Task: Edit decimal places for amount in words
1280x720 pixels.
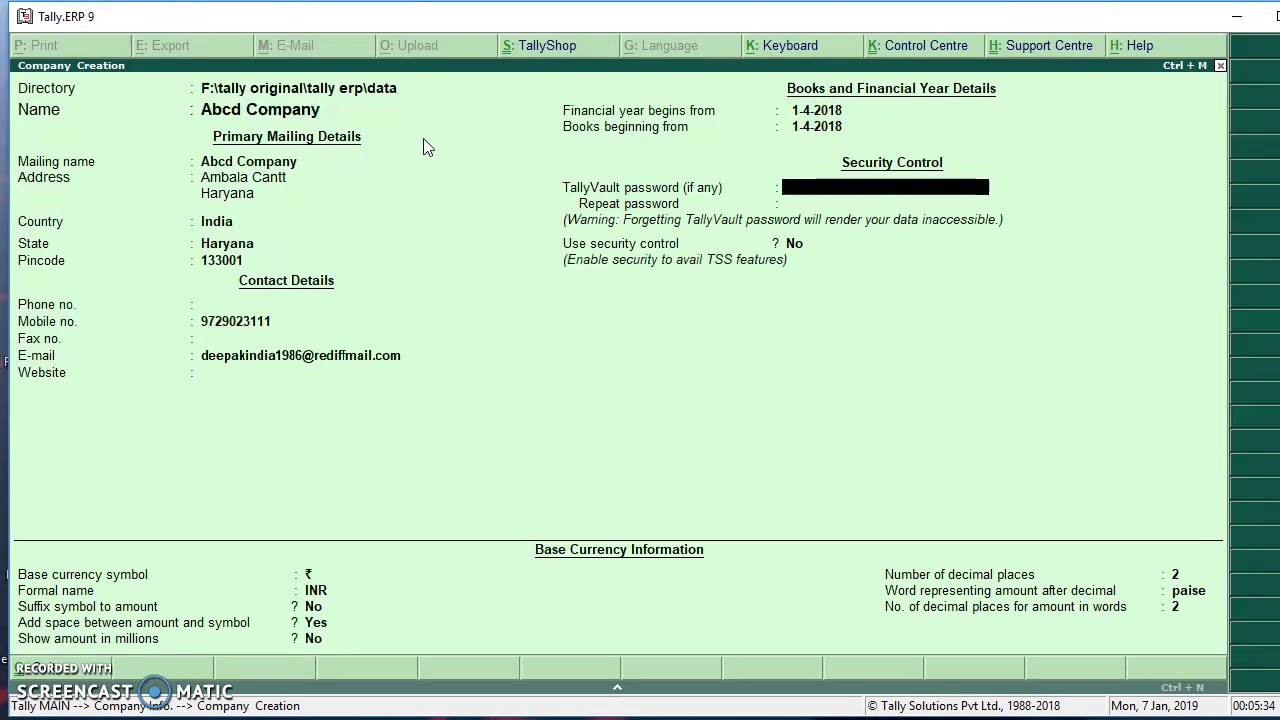Action: point(1176,607)
